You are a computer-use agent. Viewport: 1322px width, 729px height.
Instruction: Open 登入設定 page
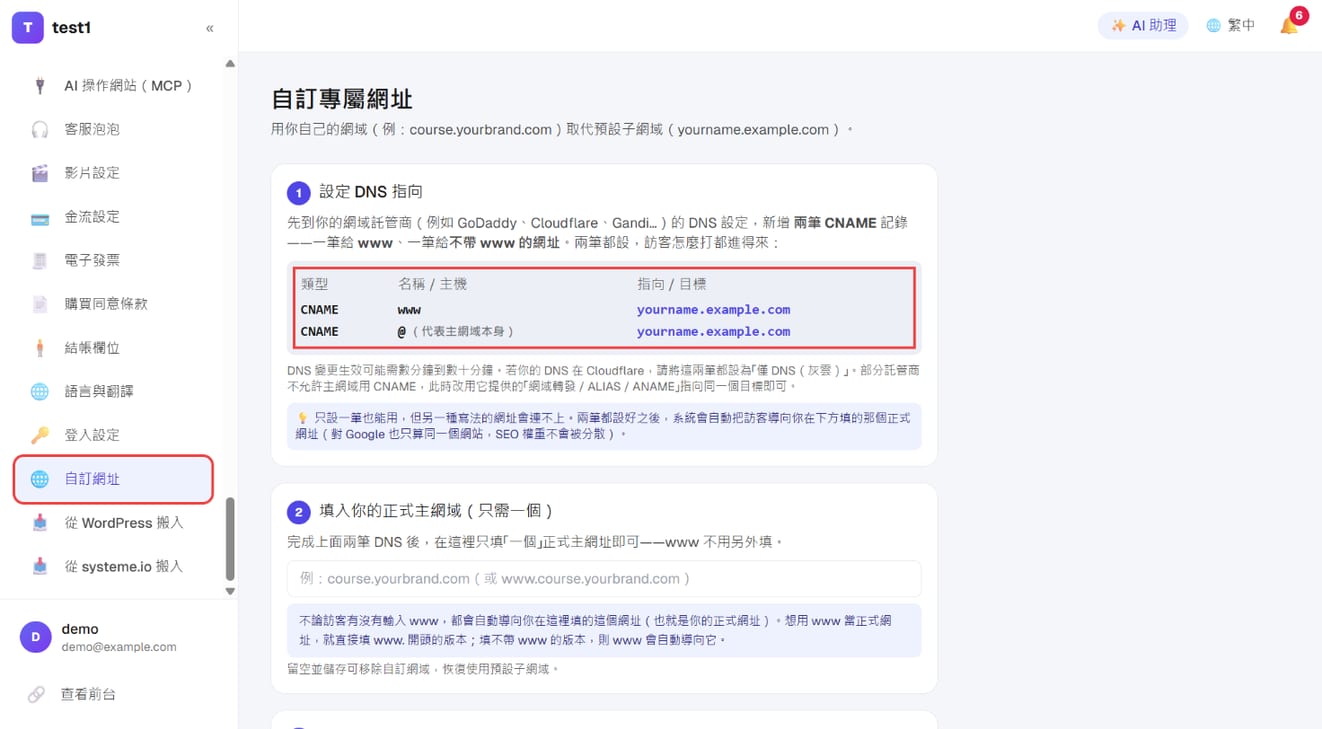113,435
